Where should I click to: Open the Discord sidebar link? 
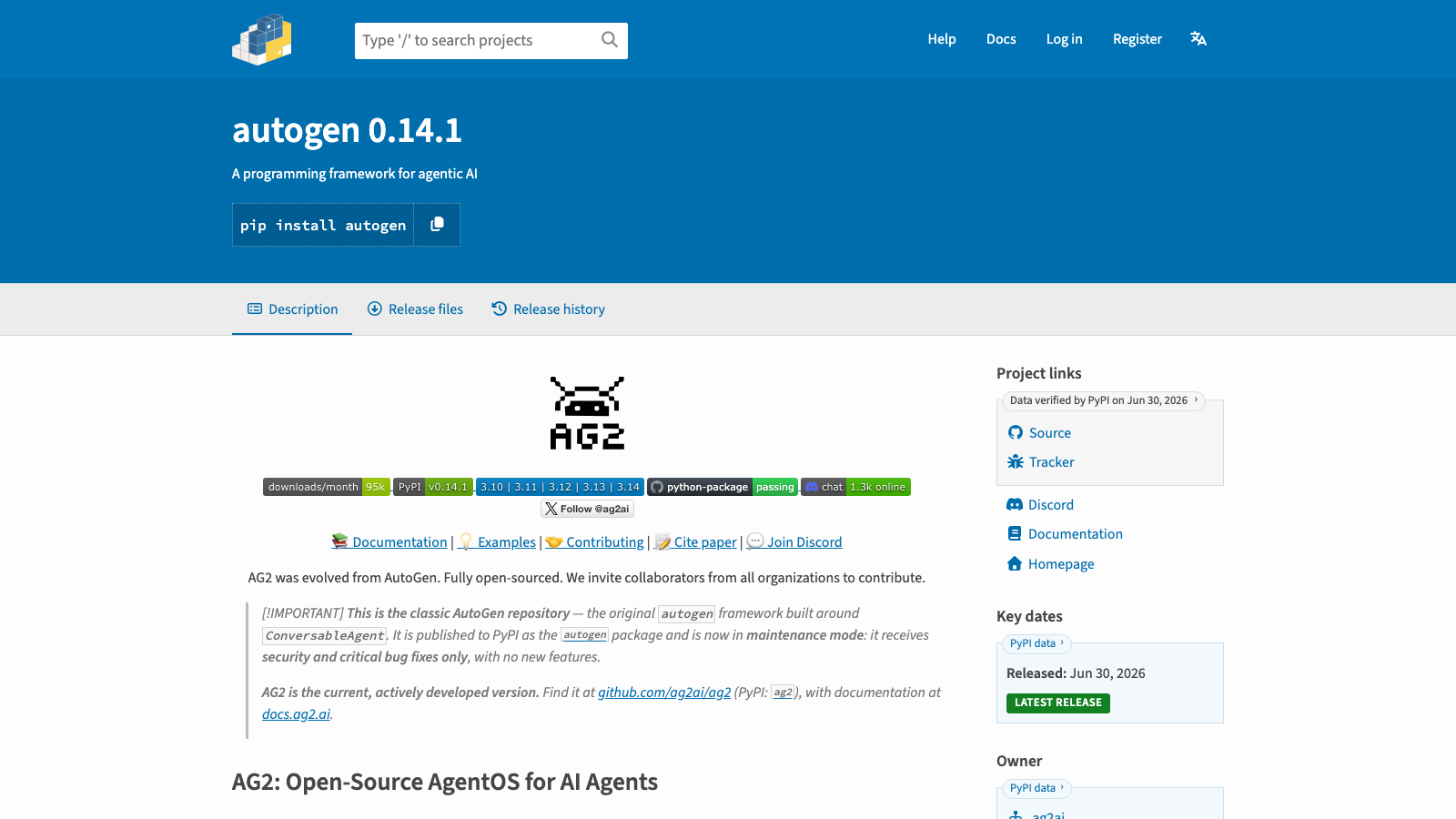[x=1040, y=505]
